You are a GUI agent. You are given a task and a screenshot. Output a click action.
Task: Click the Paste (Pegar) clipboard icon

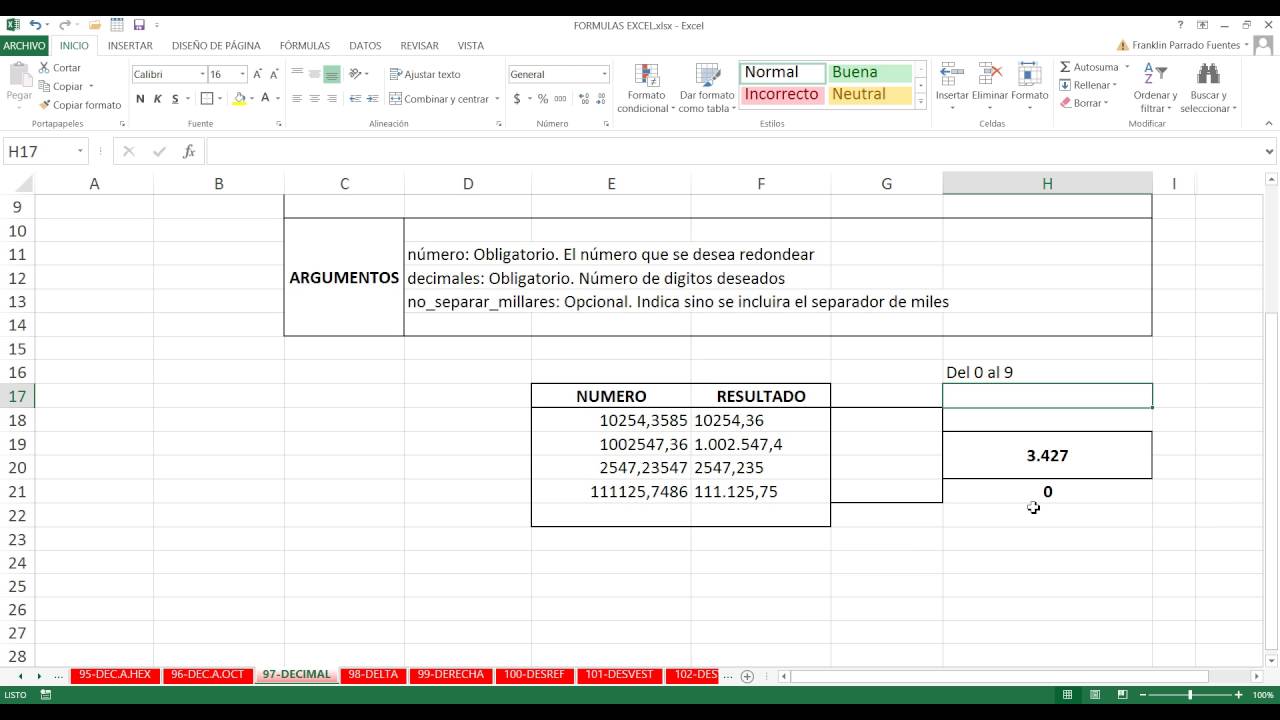pos(20,75)
